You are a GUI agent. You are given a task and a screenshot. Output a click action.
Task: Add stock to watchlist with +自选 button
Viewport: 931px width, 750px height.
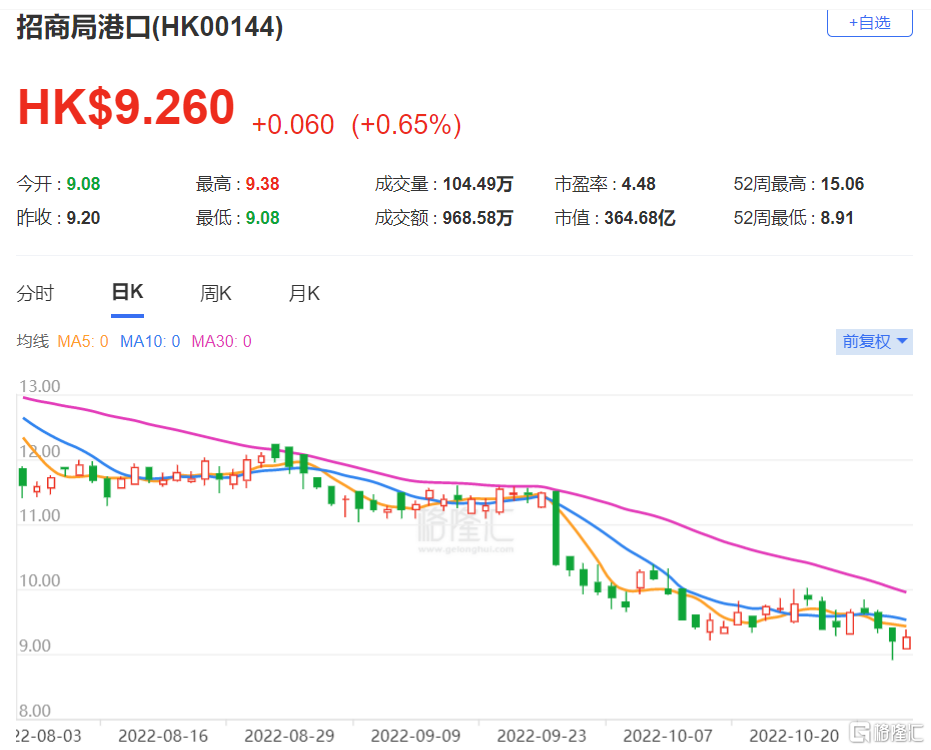pos(869,23)
